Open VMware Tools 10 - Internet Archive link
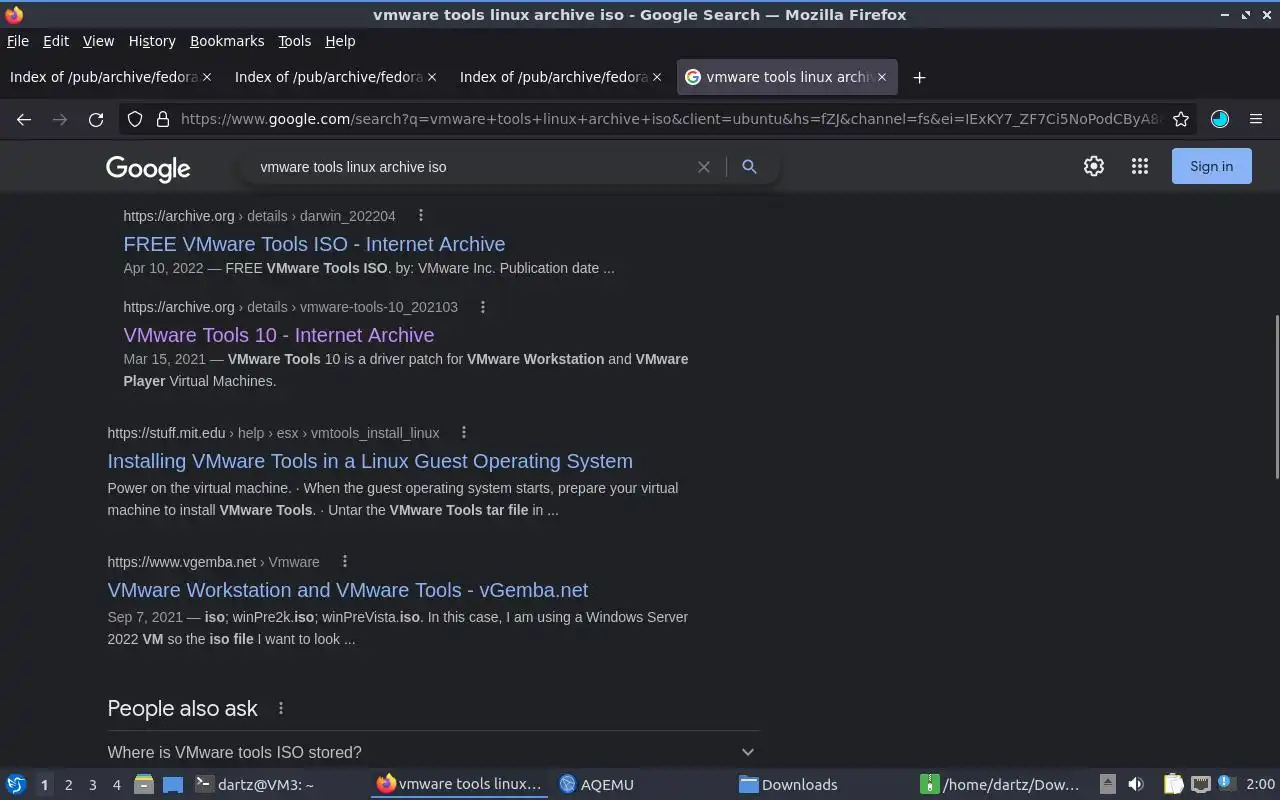Screen dimensions: 1280x800 pyautogui.click(x=279, y=335)
